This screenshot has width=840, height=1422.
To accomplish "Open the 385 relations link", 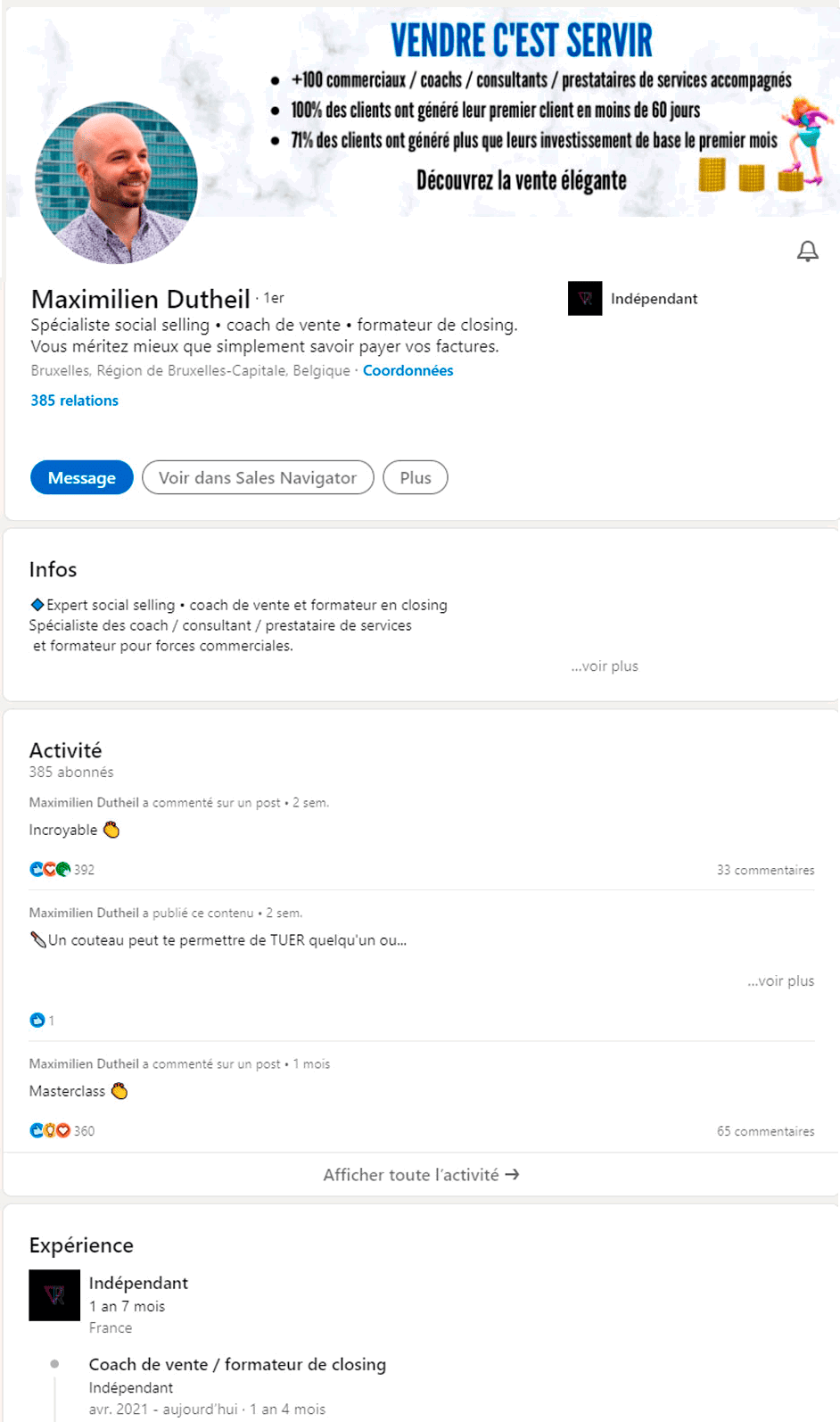I will click(x=75, y=401).
